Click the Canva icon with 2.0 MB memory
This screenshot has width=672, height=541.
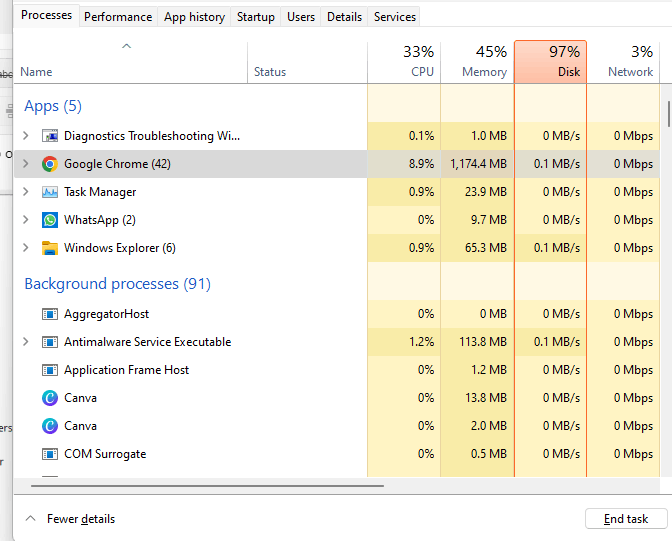pyautogui.click(x=50, y=426)
